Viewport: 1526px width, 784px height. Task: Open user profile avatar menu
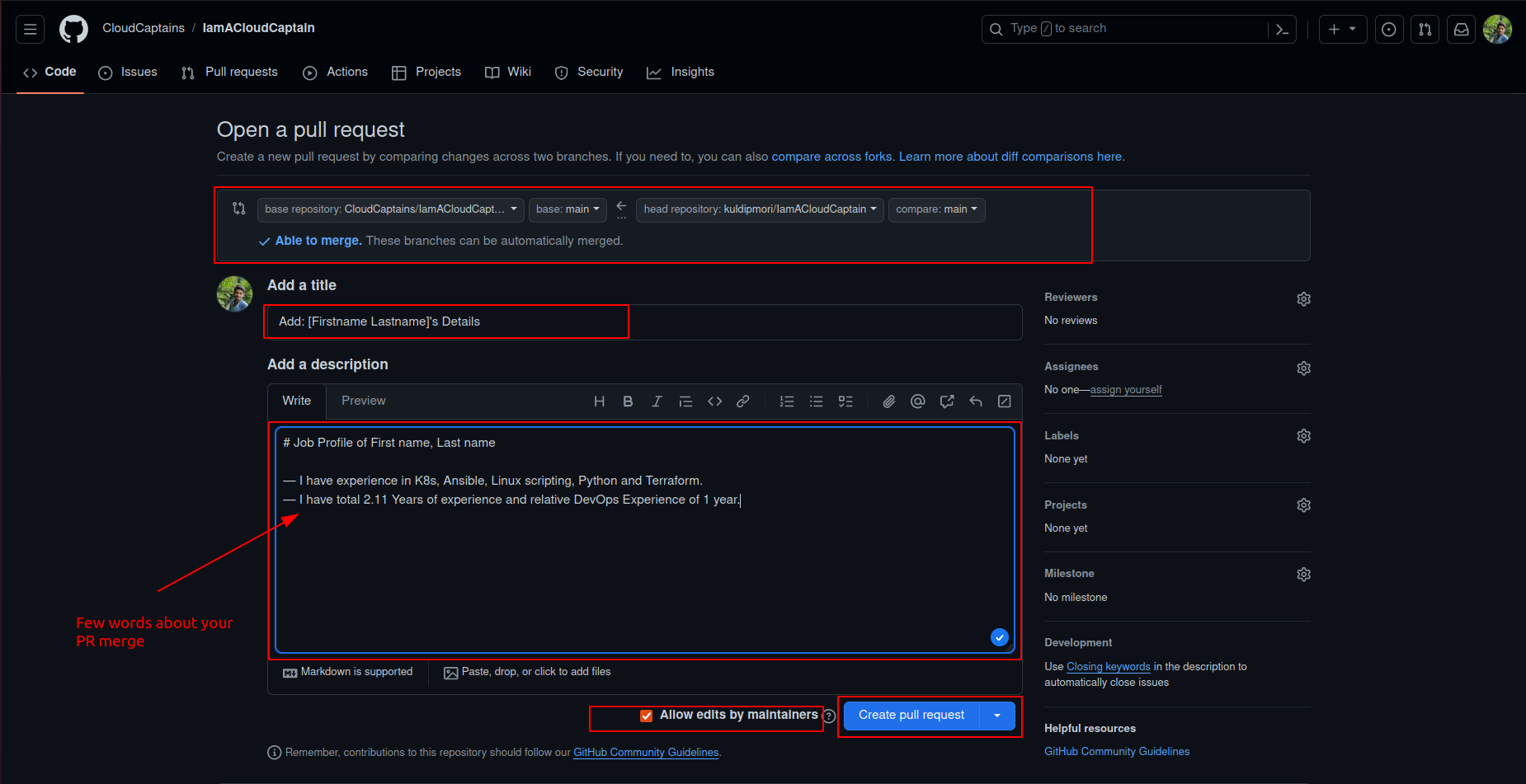pos(1497,30)
